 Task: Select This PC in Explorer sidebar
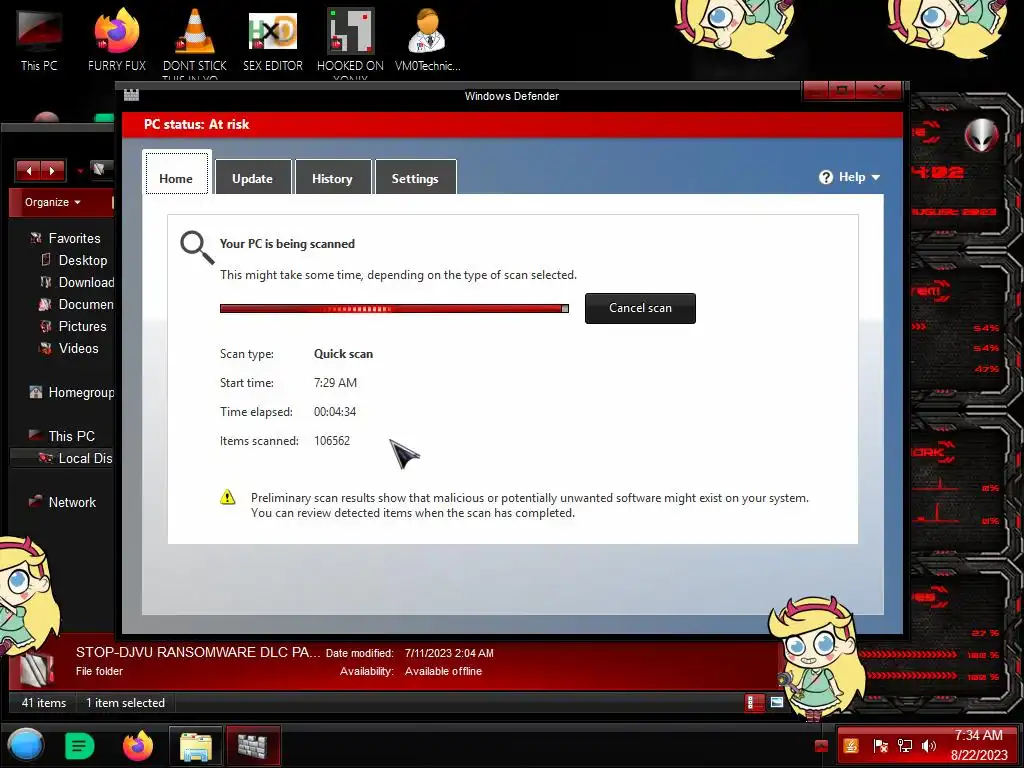coord(63,436)
